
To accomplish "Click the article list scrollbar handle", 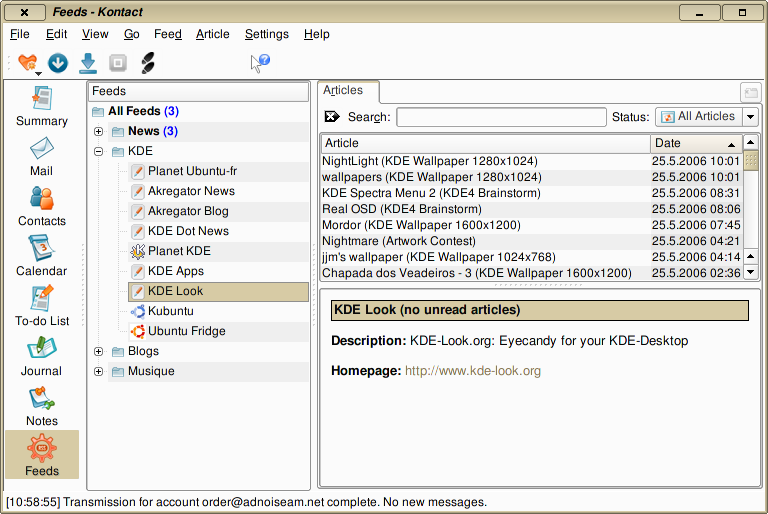I will tap(750, 160).
